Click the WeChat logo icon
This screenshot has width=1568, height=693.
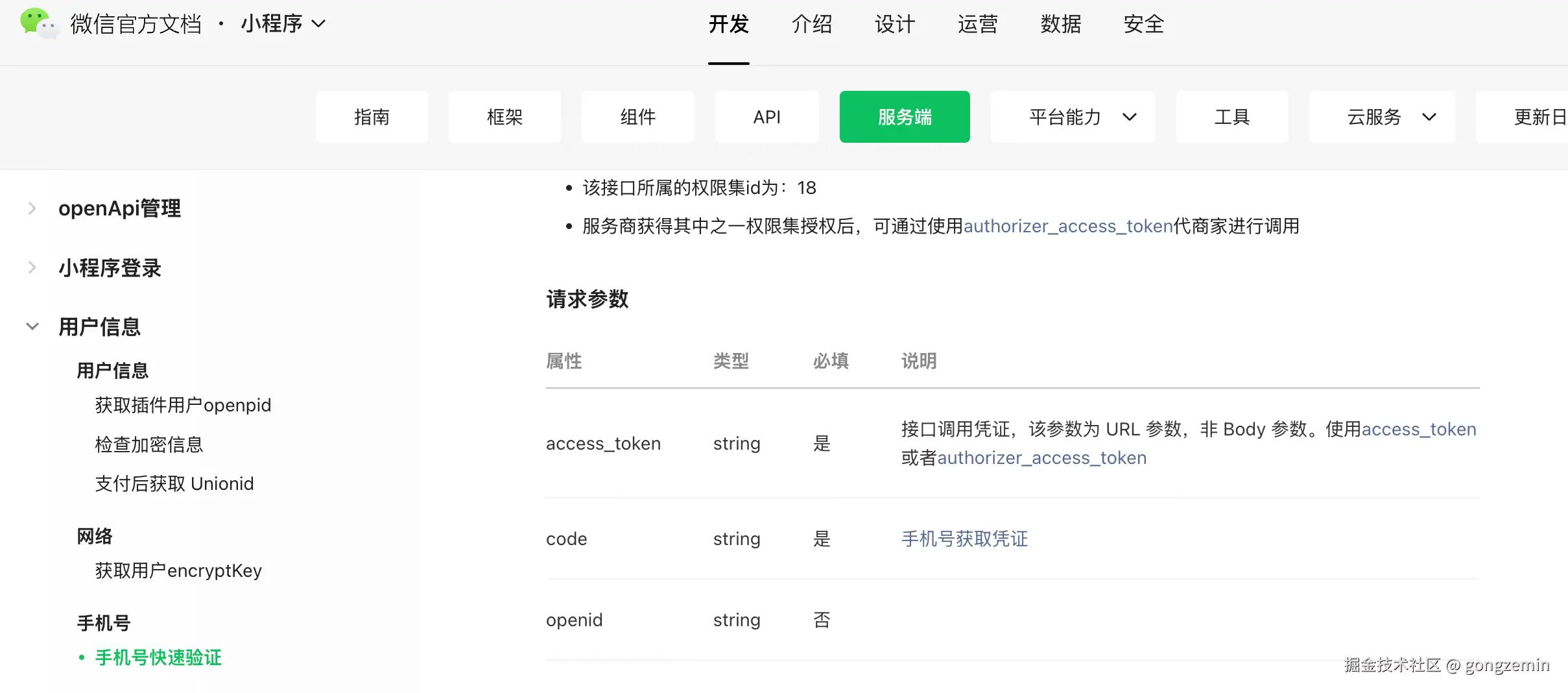(38, 23)
